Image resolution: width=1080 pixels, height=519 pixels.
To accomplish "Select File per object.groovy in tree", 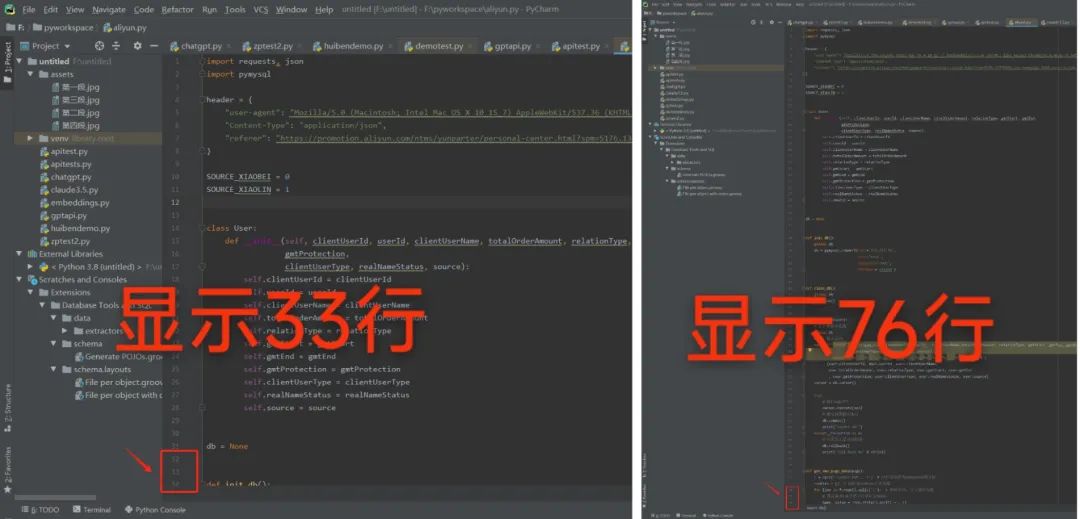I will [123, 383].
